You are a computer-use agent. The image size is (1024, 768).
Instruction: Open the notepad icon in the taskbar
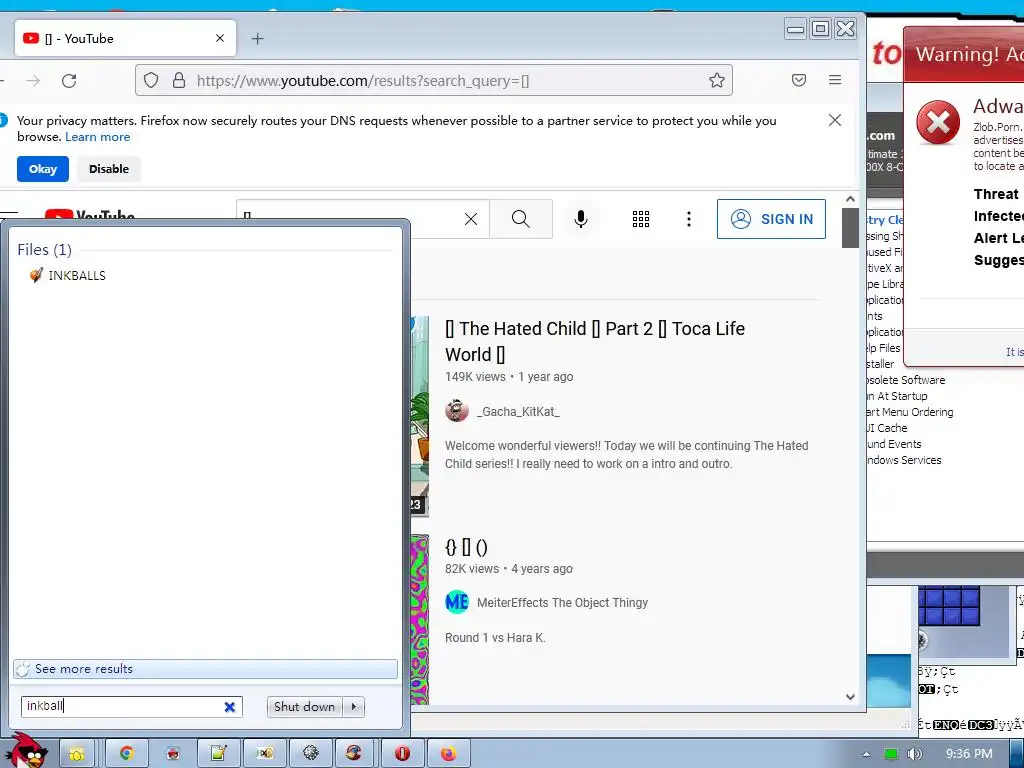[x=218, y=754]
